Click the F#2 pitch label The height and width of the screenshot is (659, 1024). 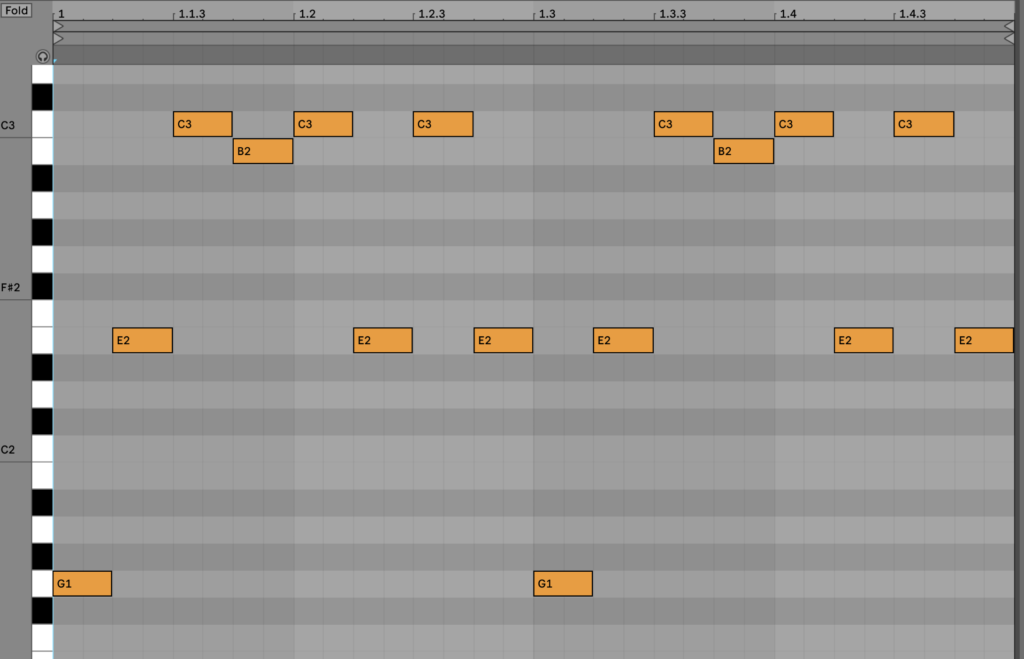(10, 287)
